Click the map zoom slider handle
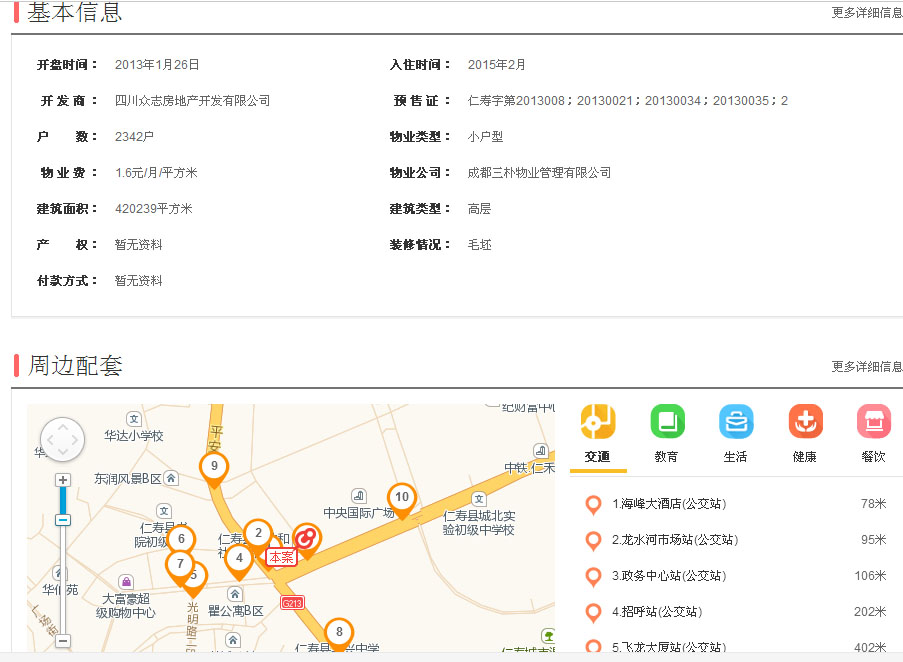903x662 pixels. tap(63, 520)
